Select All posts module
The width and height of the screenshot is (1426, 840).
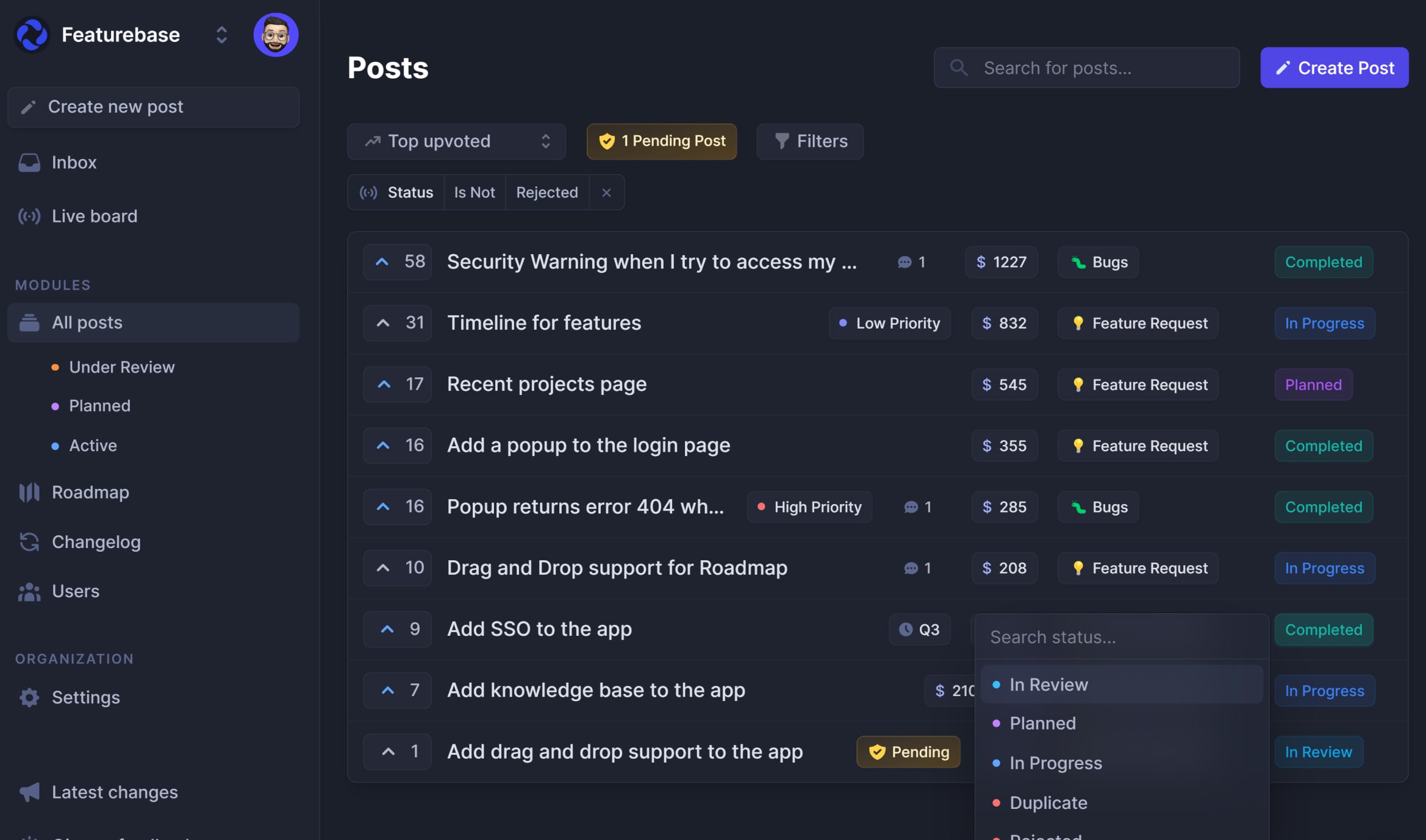pos(153,322)
